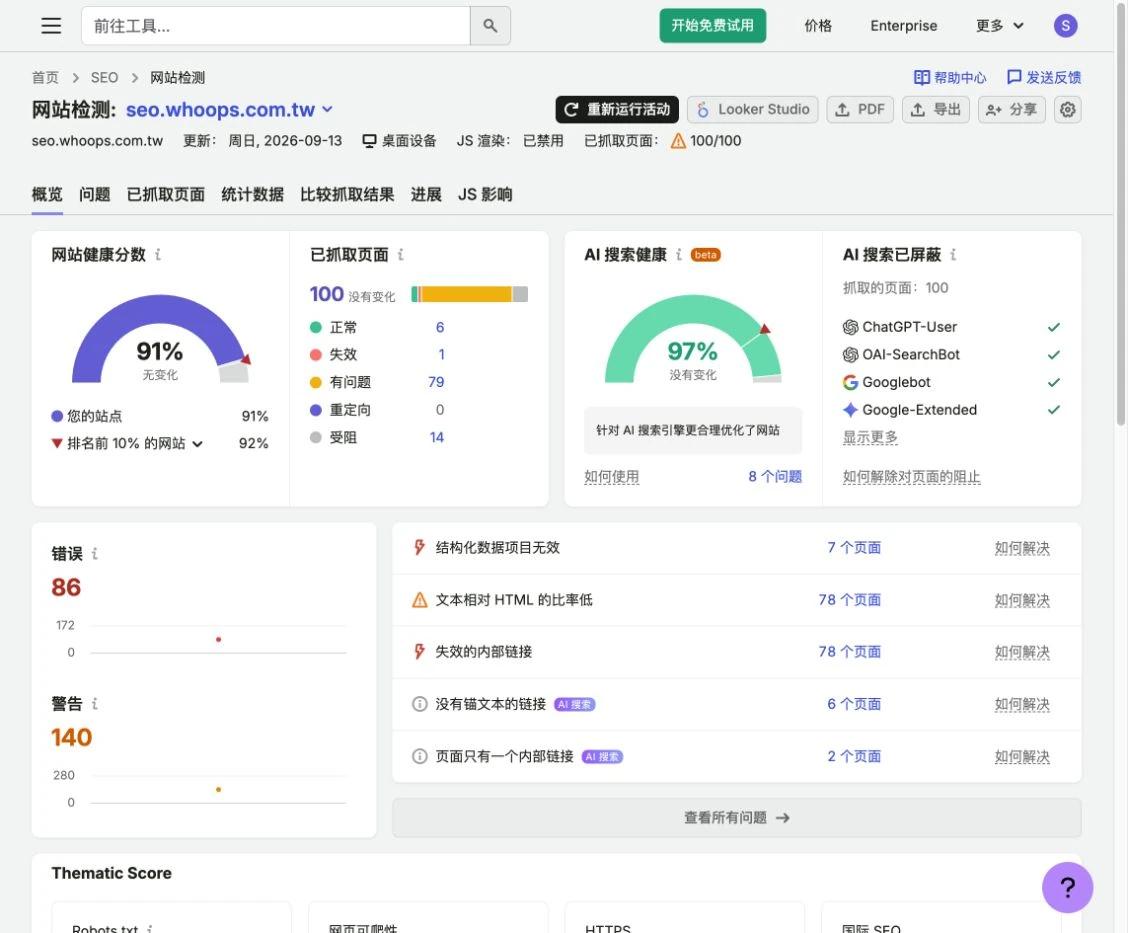Click the Google-Extended checkmark
The width and height of the screenshot is (1128, 933).
1054,410
